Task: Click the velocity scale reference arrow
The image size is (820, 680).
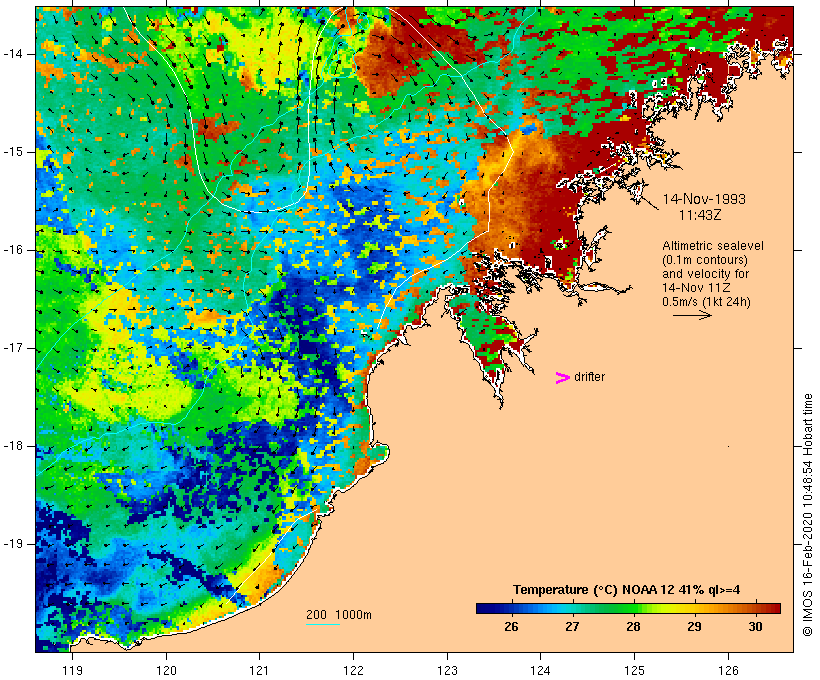Action: click(x=692, y=315)
